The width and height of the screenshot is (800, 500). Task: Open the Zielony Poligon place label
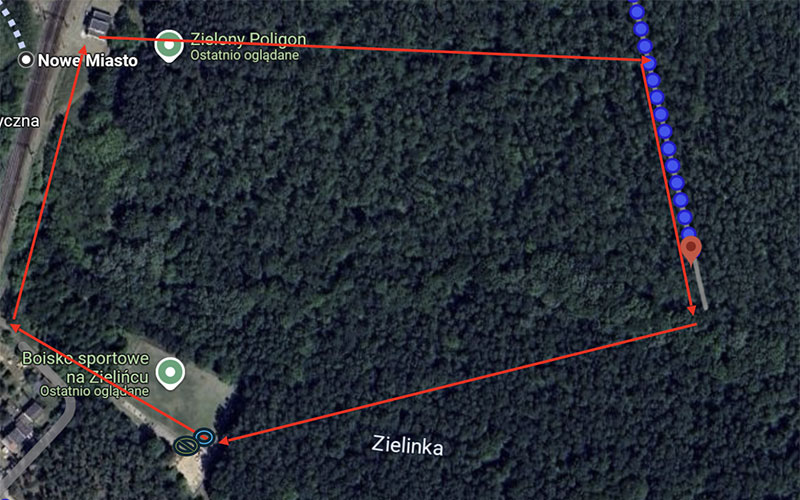coord(248,39)
